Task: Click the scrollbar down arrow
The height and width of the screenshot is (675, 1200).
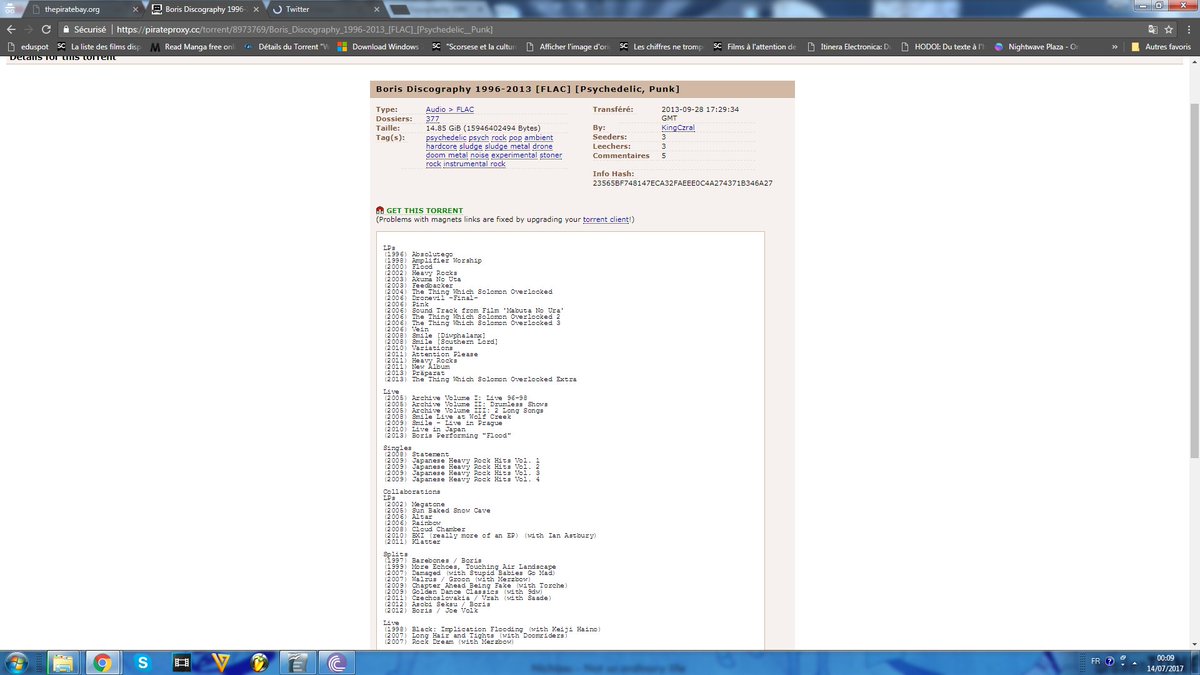Action: coord(1194,644)
